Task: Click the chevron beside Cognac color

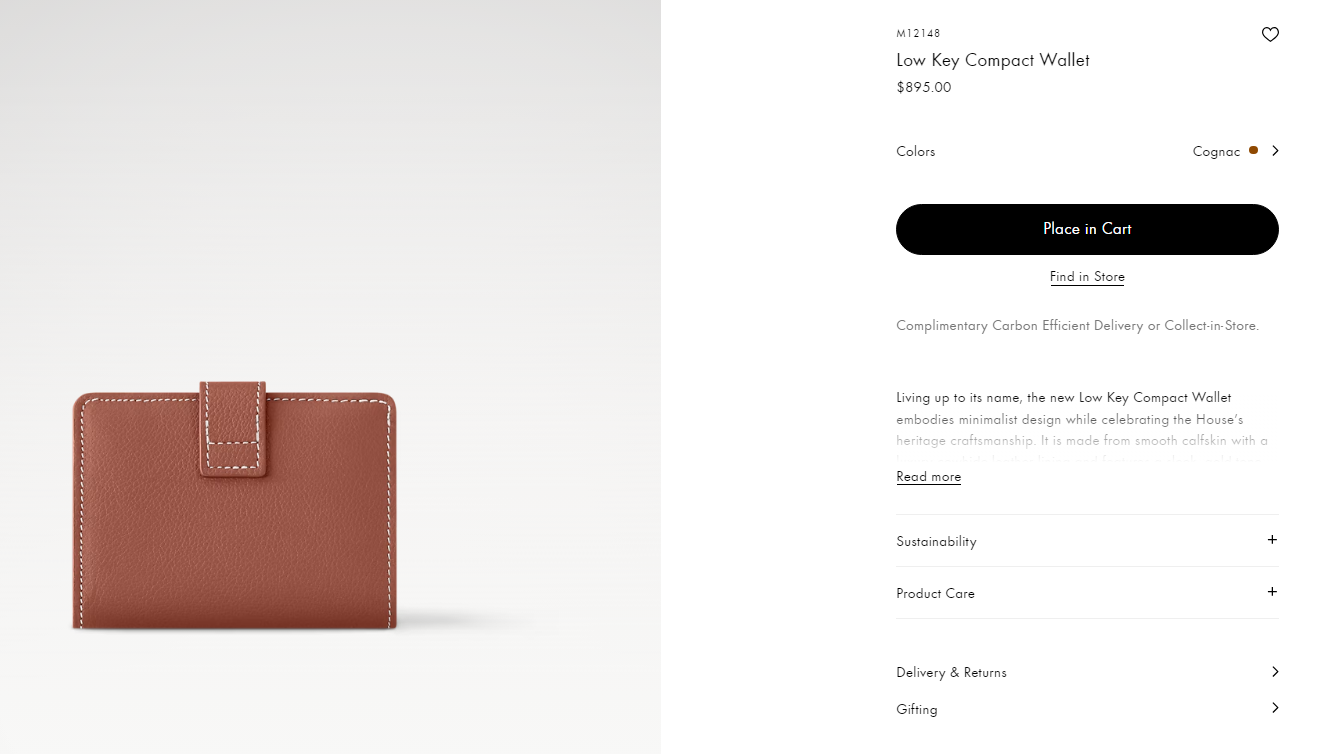Action: [1275, 151]
